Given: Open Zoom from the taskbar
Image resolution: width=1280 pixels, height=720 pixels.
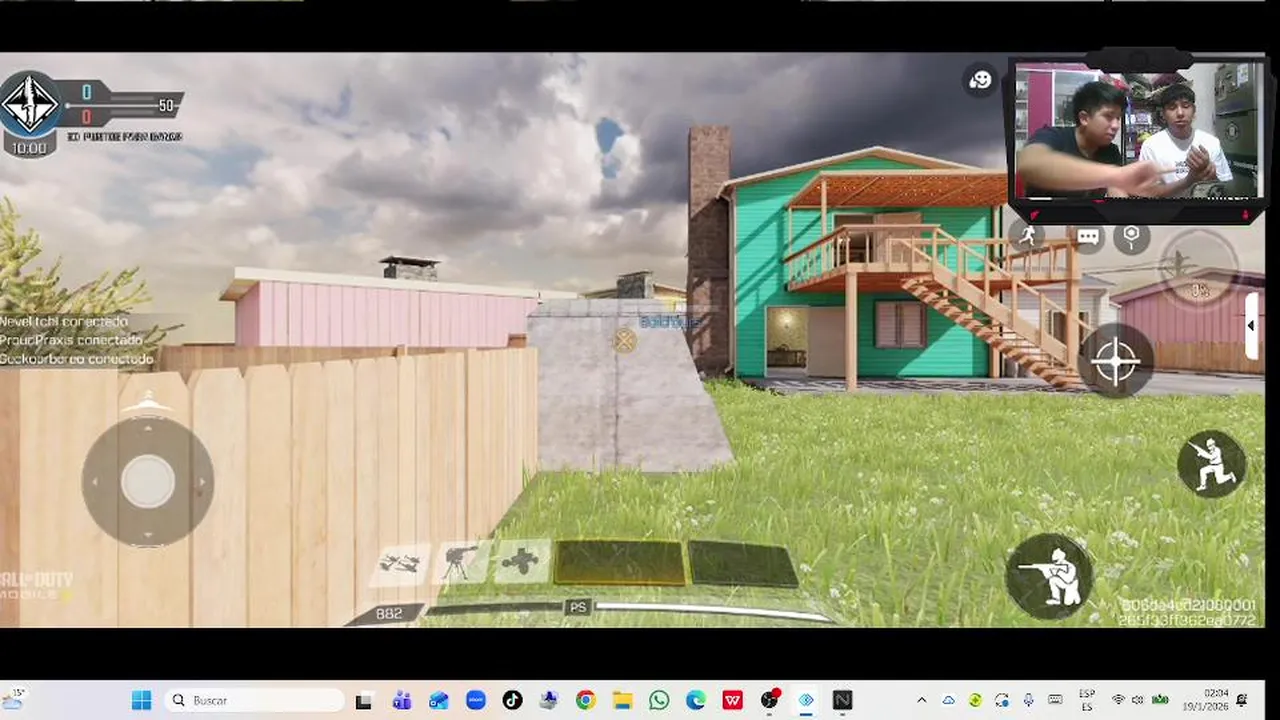Looking at the screenshot, I should pyautogui.click(x=476, y=701).
